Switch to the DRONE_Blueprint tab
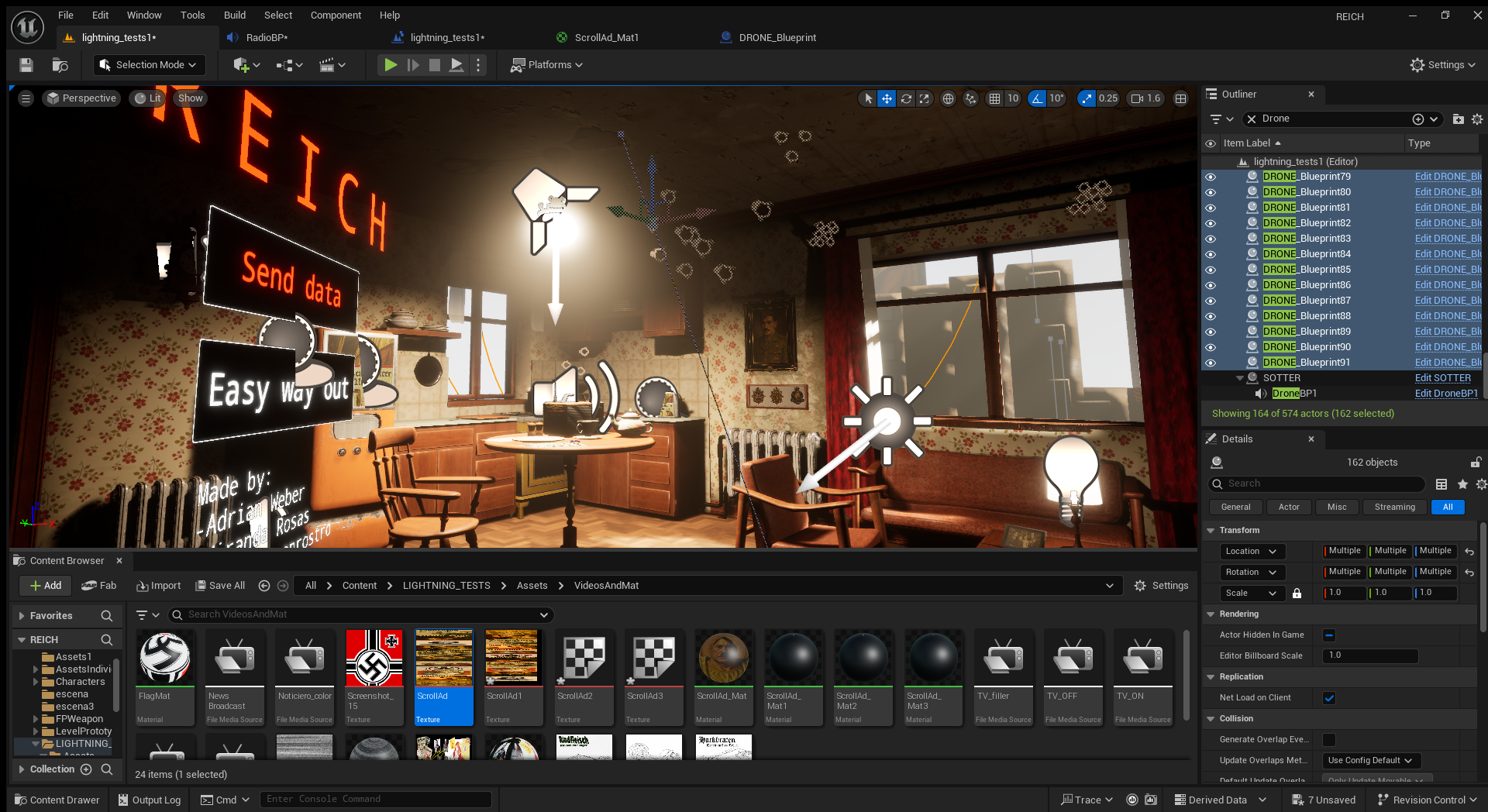Screen dimensions: 1488x812 [x=777, y=37]
